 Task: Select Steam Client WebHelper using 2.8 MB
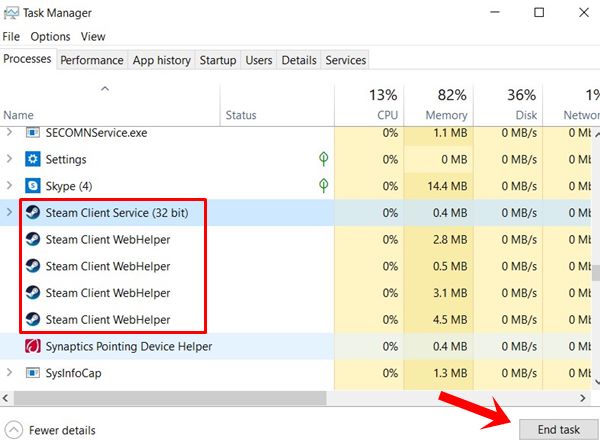(108, 239)
